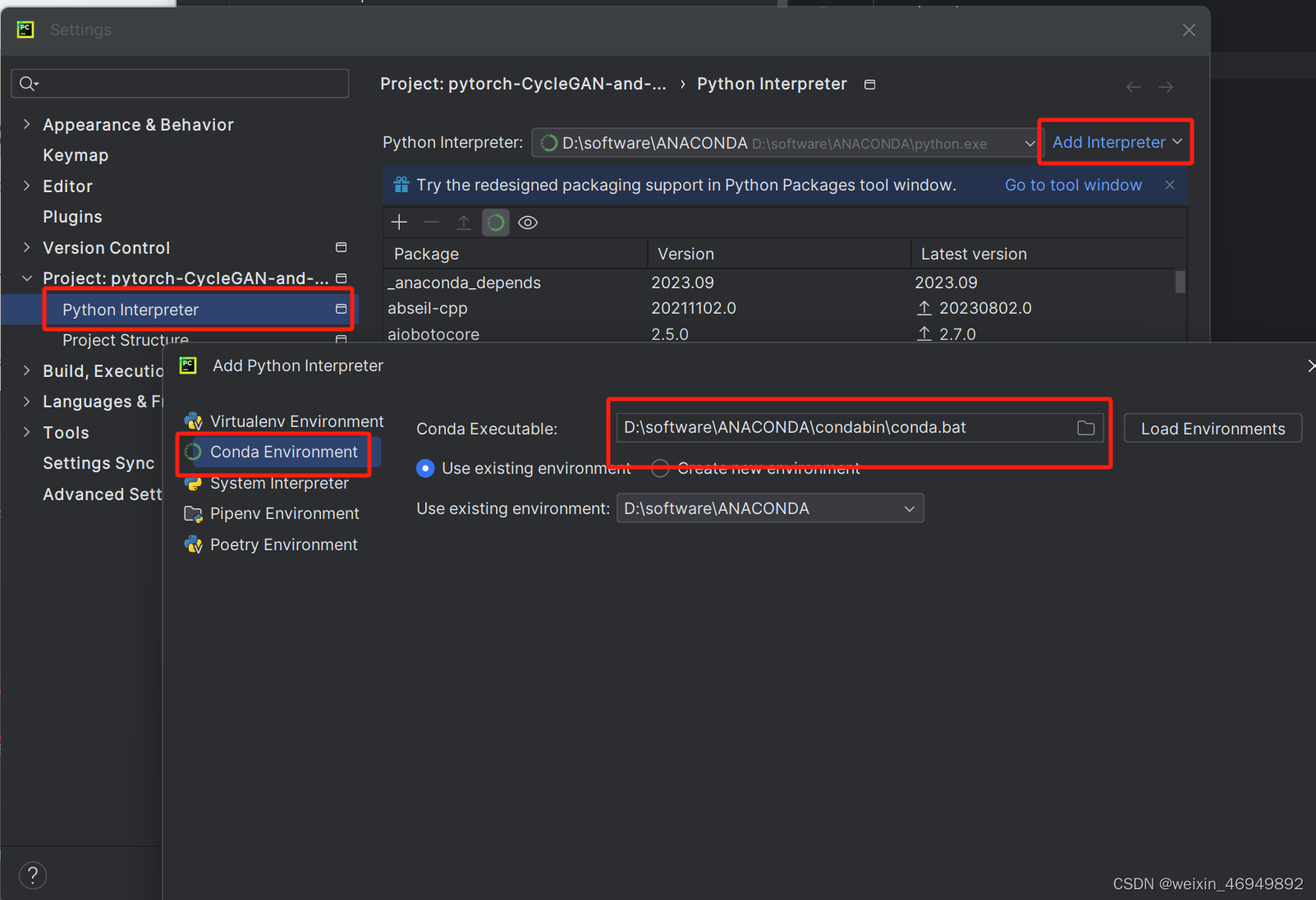Click the packages table scrollbar
Screen dimensions: 1316x900
click(x=1180, y=282)
